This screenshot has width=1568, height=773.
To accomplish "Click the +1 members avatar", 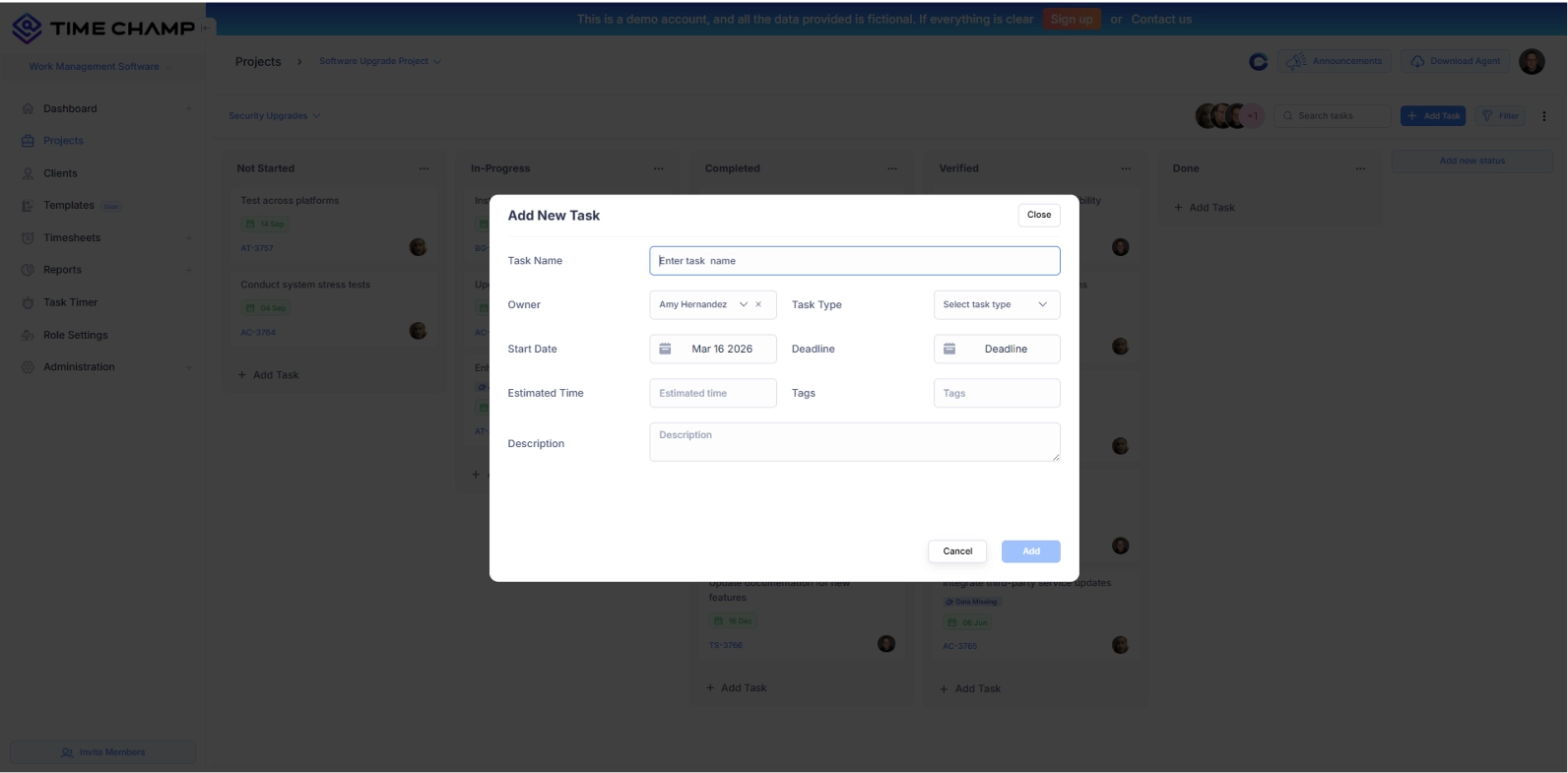I will pos(1253,116).
